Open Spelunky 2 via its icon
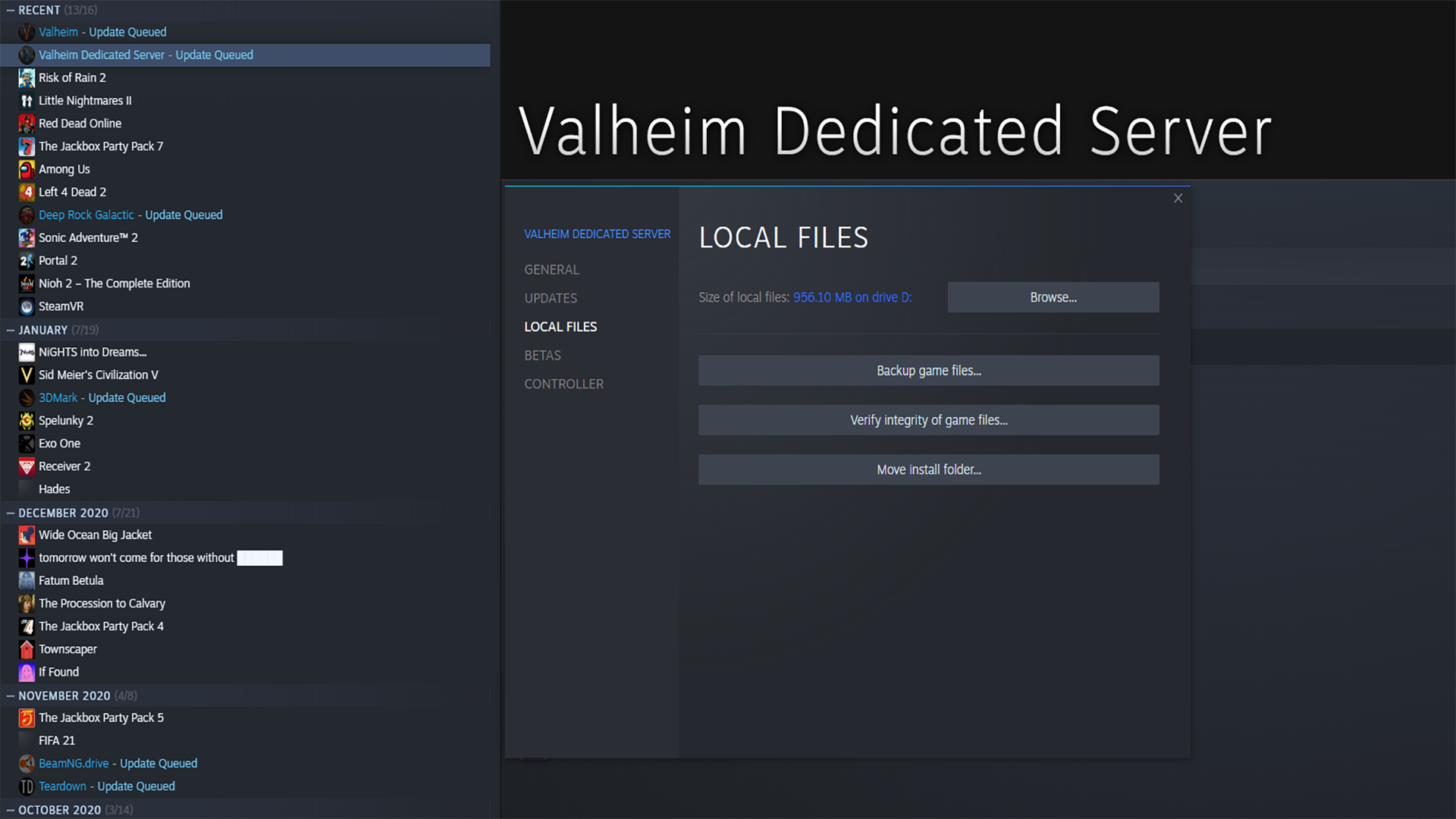 coord(27,420)
